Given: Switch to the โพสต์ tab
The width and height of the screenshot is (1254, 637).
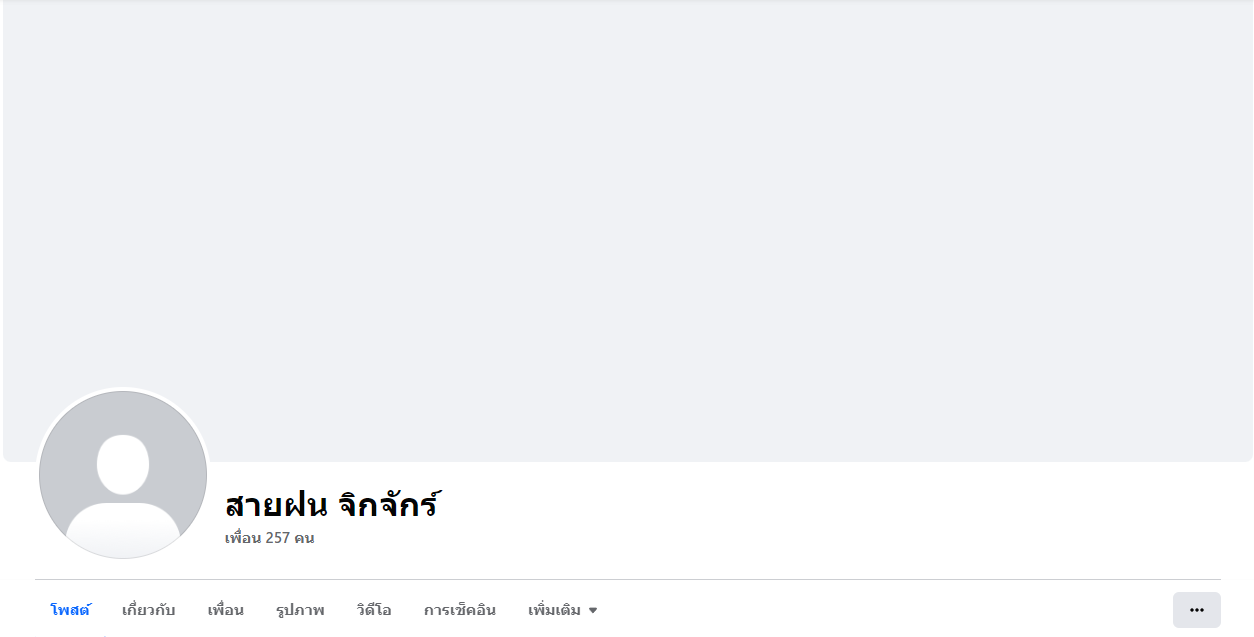Looking at the screenshot, I should [x=70, y=610].
